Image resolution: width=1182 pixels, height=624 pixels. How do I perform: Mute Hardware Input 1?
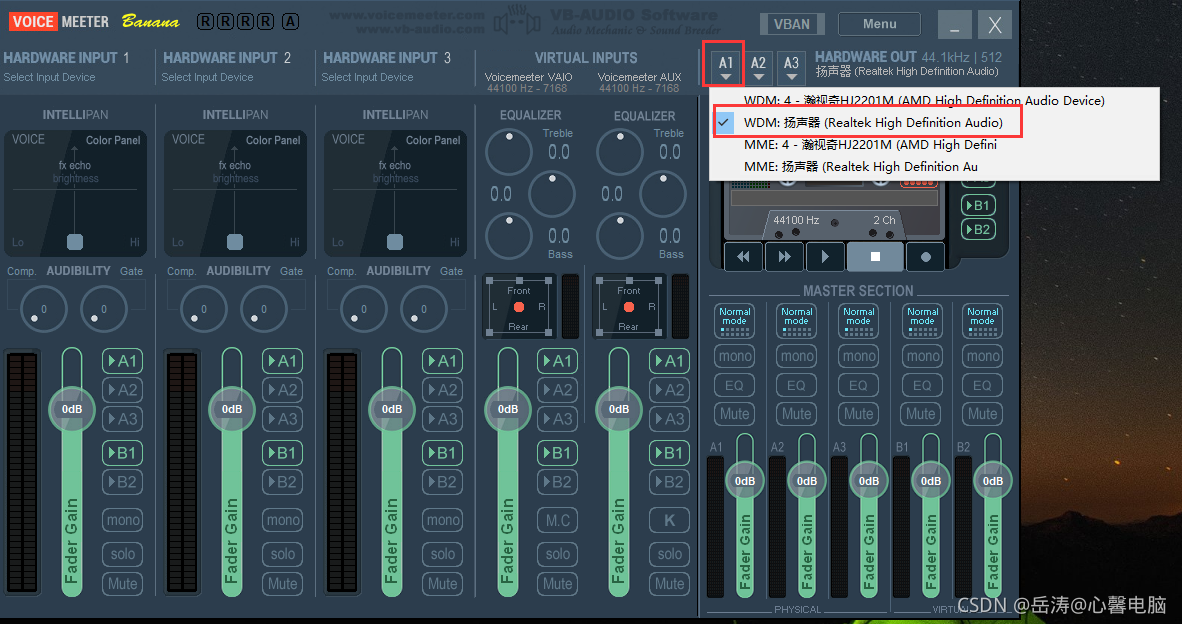click(x=122, y=583)
